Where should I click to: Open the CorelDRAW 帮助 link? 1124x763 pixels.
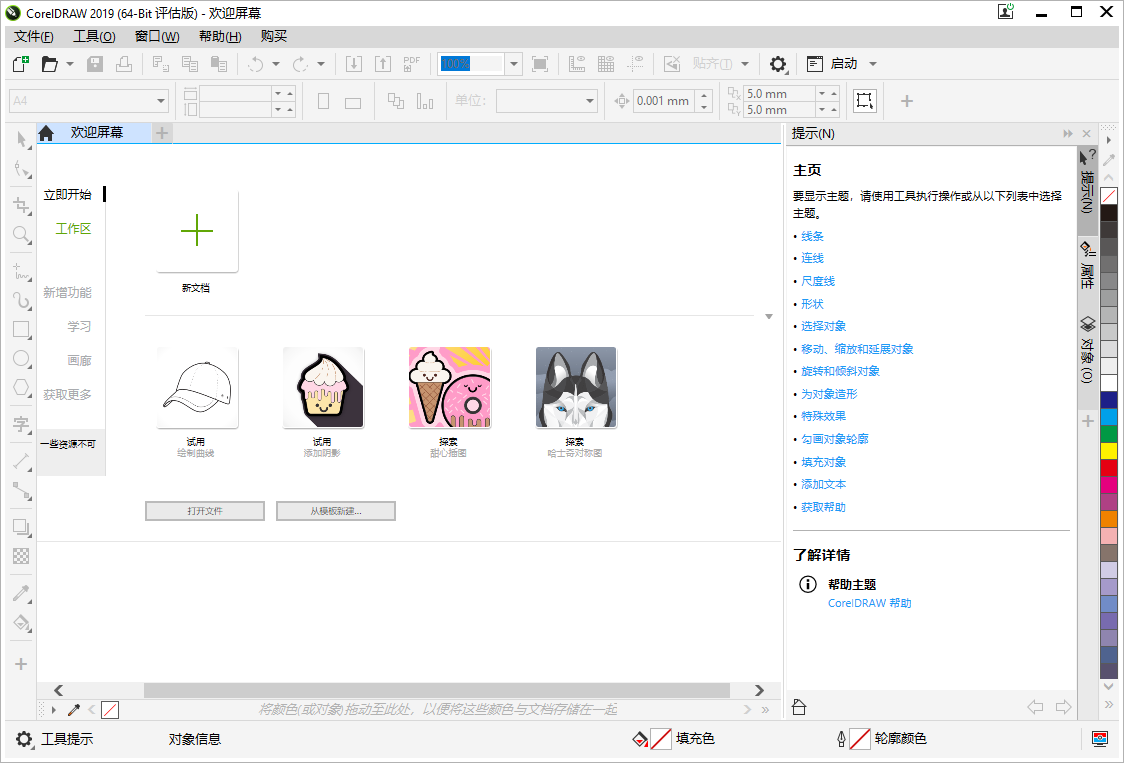point(870,603)
